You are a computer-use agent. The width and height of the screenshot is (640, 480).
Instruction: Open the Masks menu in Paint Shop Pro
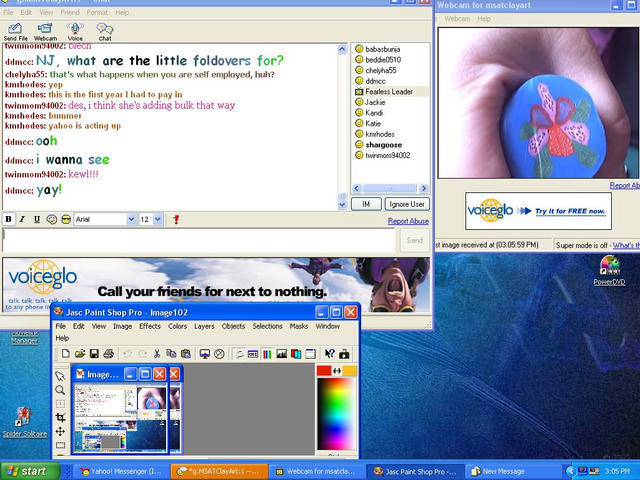coord(299,326)
